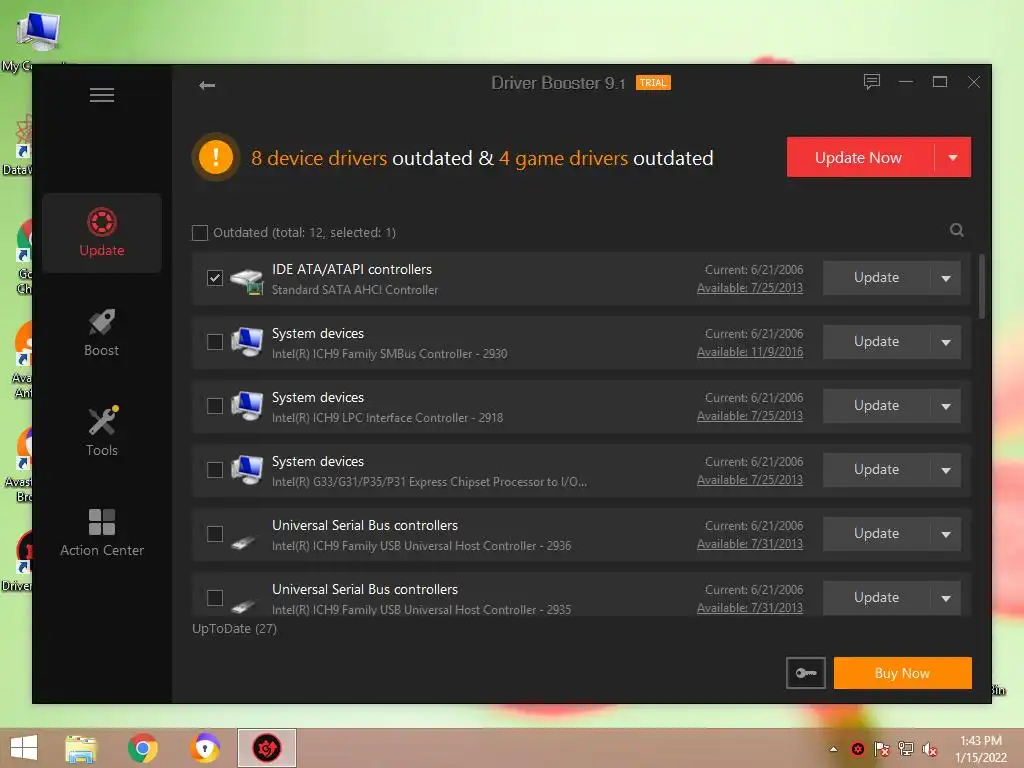Click Driver Booster icon in system tray
This screenshot has height=768, width=1024.
click(x=857, y=749)
